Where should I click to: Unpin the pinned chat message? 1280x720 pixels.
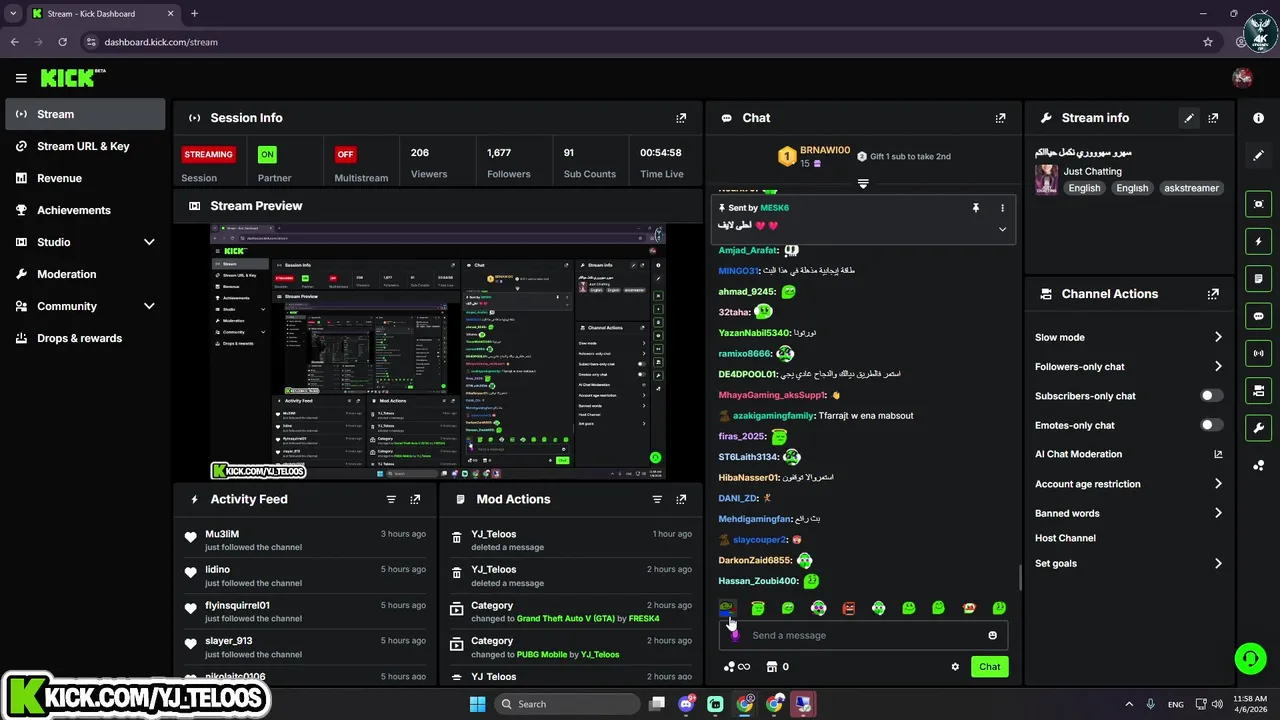976,208
